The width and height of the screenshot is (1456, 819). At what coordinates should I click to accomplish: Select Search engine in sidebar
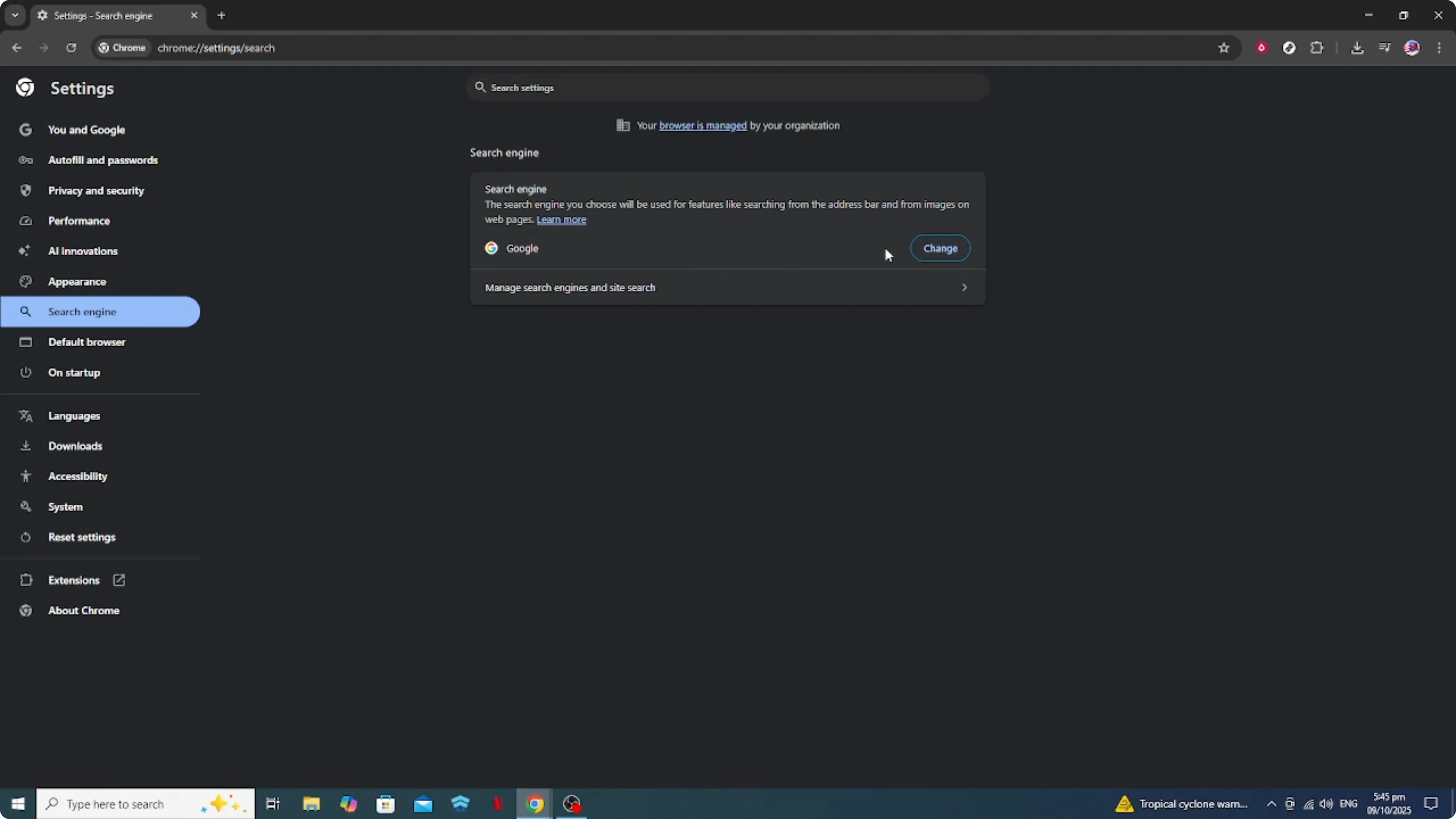click(x=100, y=311)
